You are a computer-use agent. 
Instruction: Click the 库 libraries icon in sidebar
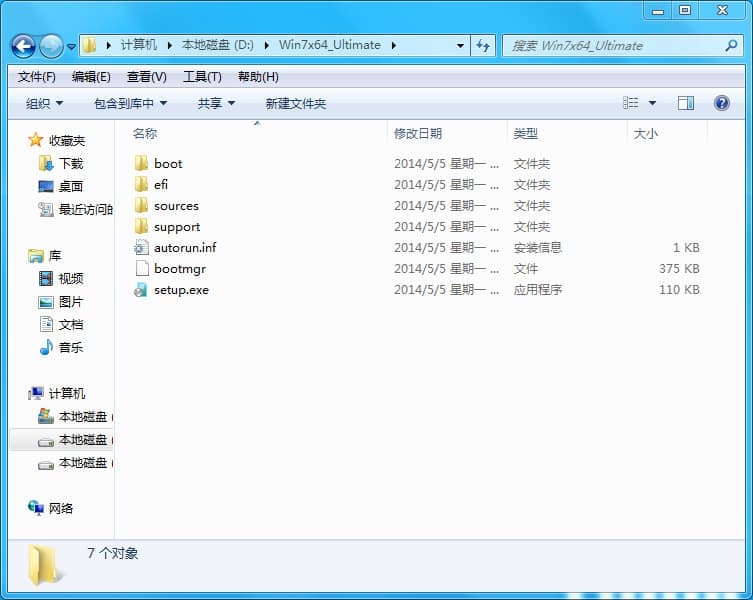click(36, 256)
